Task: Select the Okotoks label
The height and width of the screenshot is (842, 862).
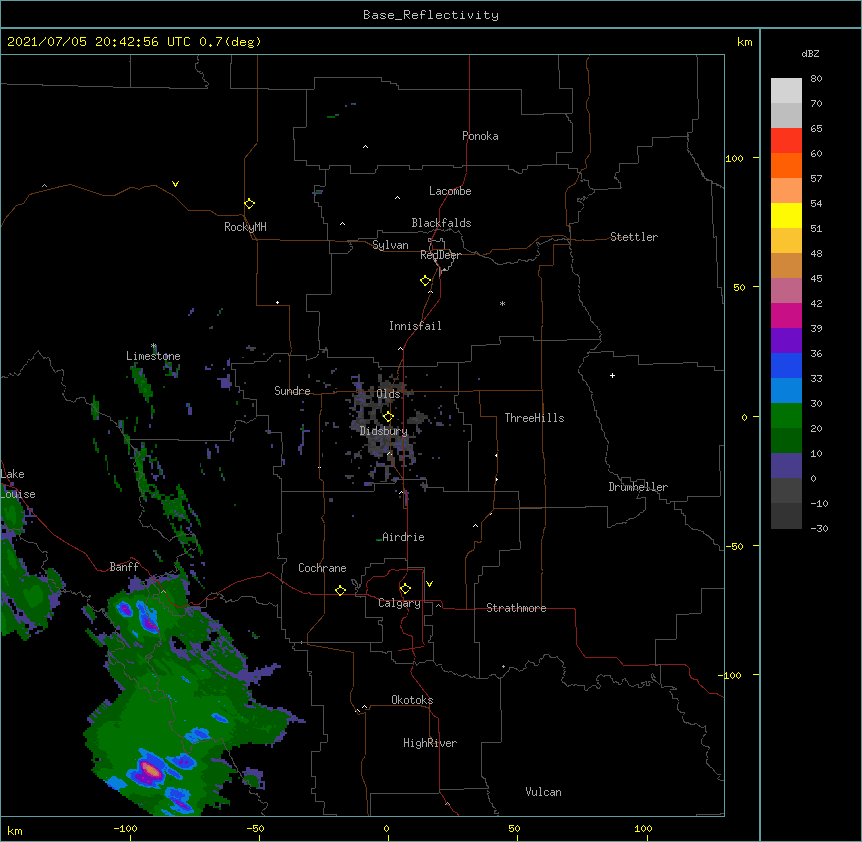Action: (412, 700)
